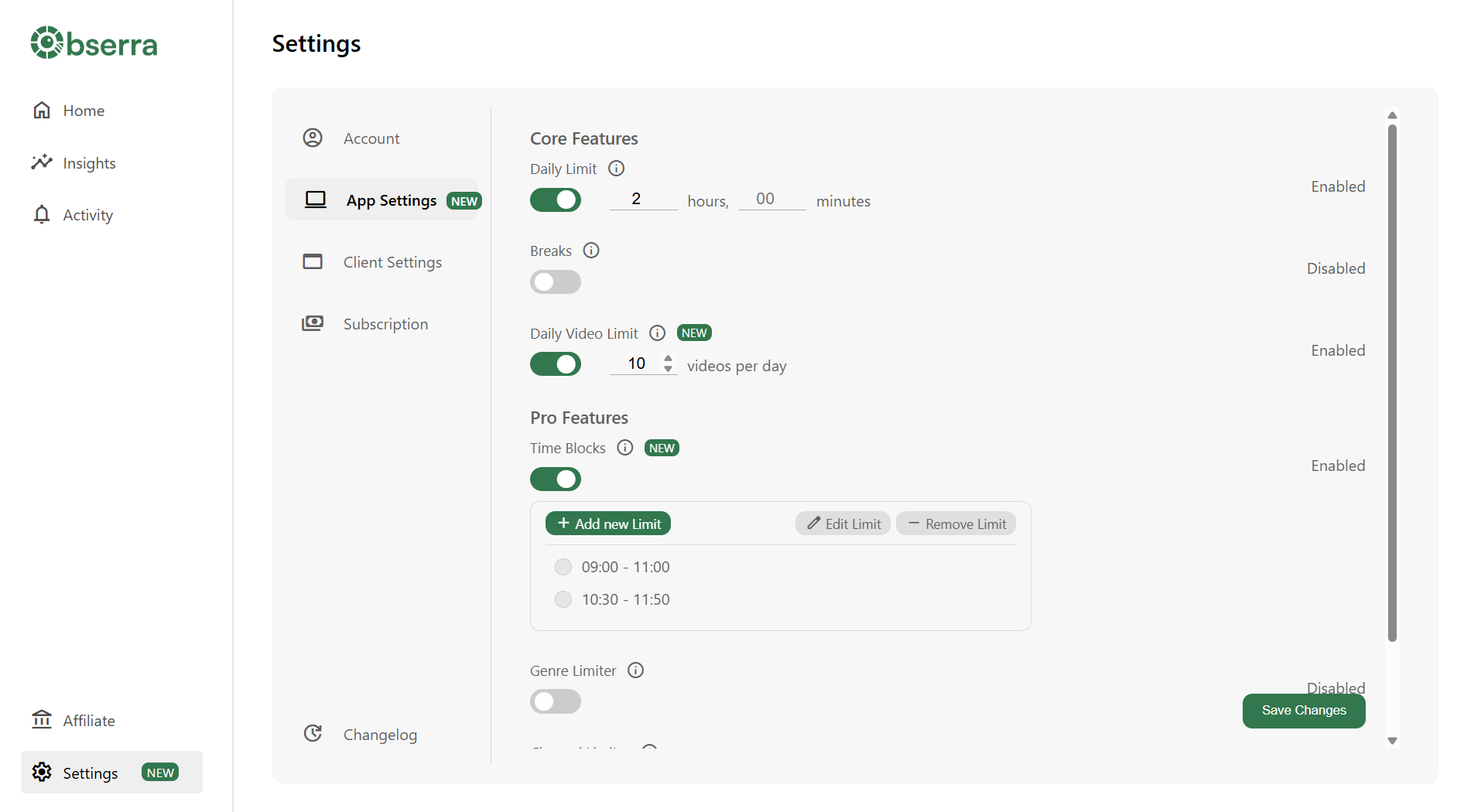Viewport: 1464px width, 812px height.
Task: Click the settings panel scrollbar thumb
Action: point(1392,384)
